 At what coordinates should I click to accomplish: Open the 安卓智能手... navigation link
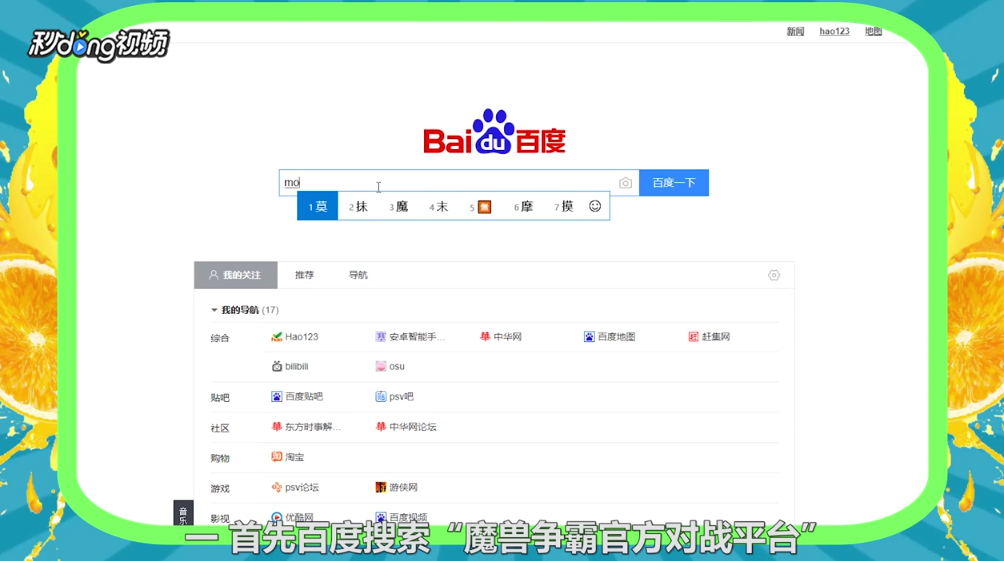click(410, 337)
